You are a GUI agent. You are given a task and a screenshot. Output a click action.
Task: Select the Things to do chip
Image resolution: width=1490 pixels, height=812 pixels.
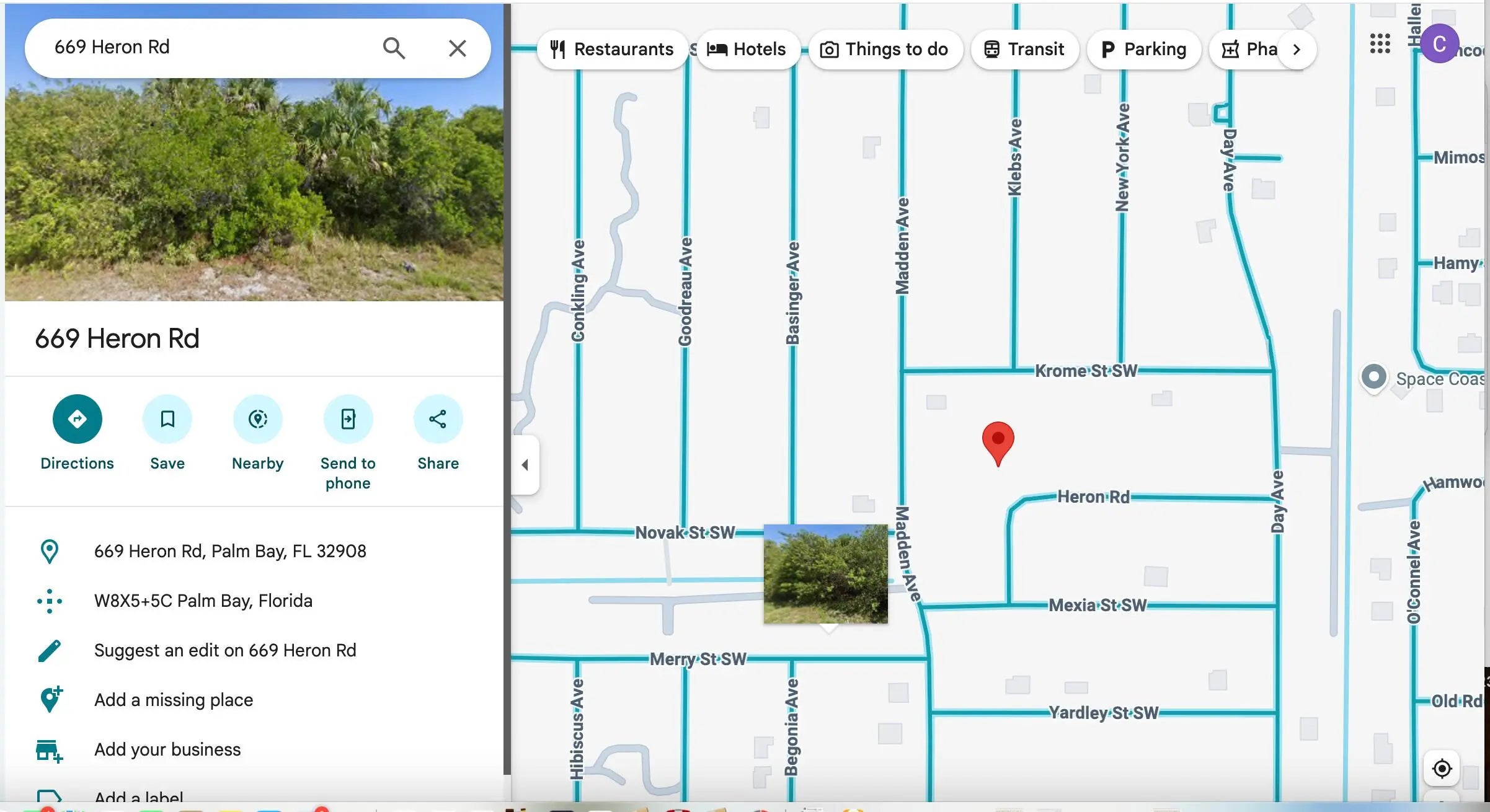pyautogui.click(x=885, y=50)
